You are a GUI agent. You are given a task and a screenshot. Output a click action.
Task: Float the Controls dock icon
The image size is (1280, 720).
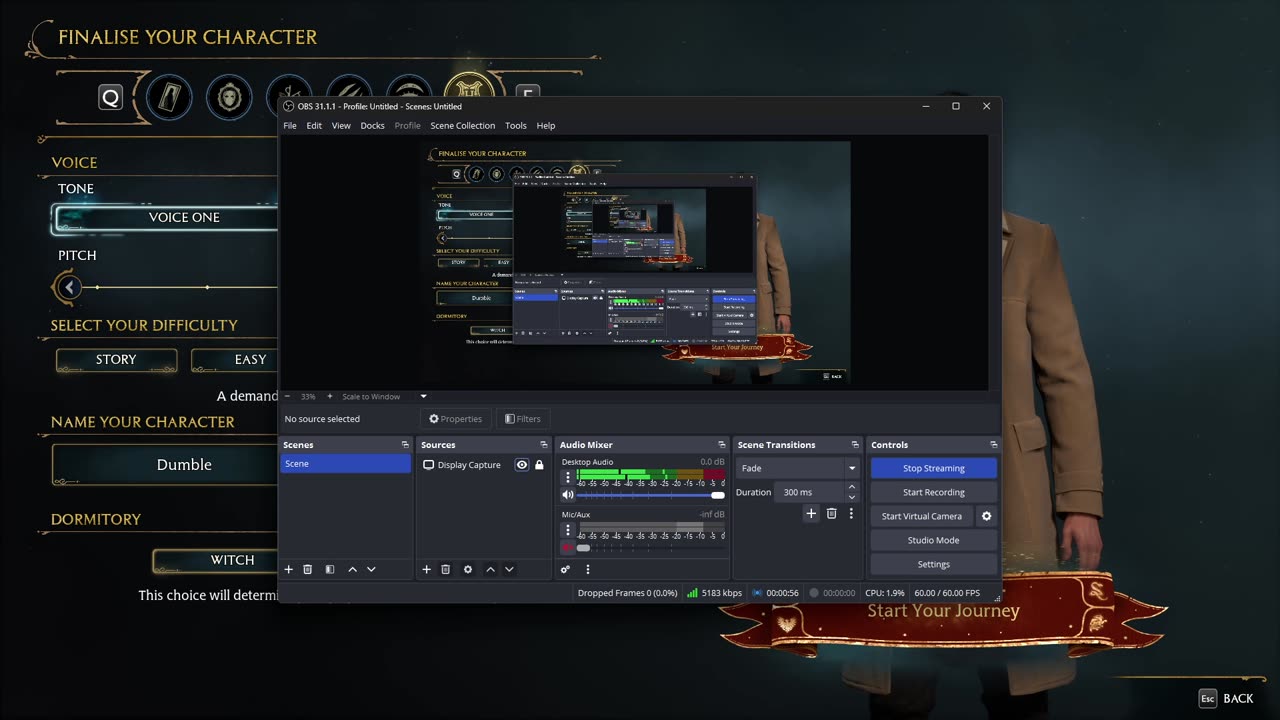point(993,445)
